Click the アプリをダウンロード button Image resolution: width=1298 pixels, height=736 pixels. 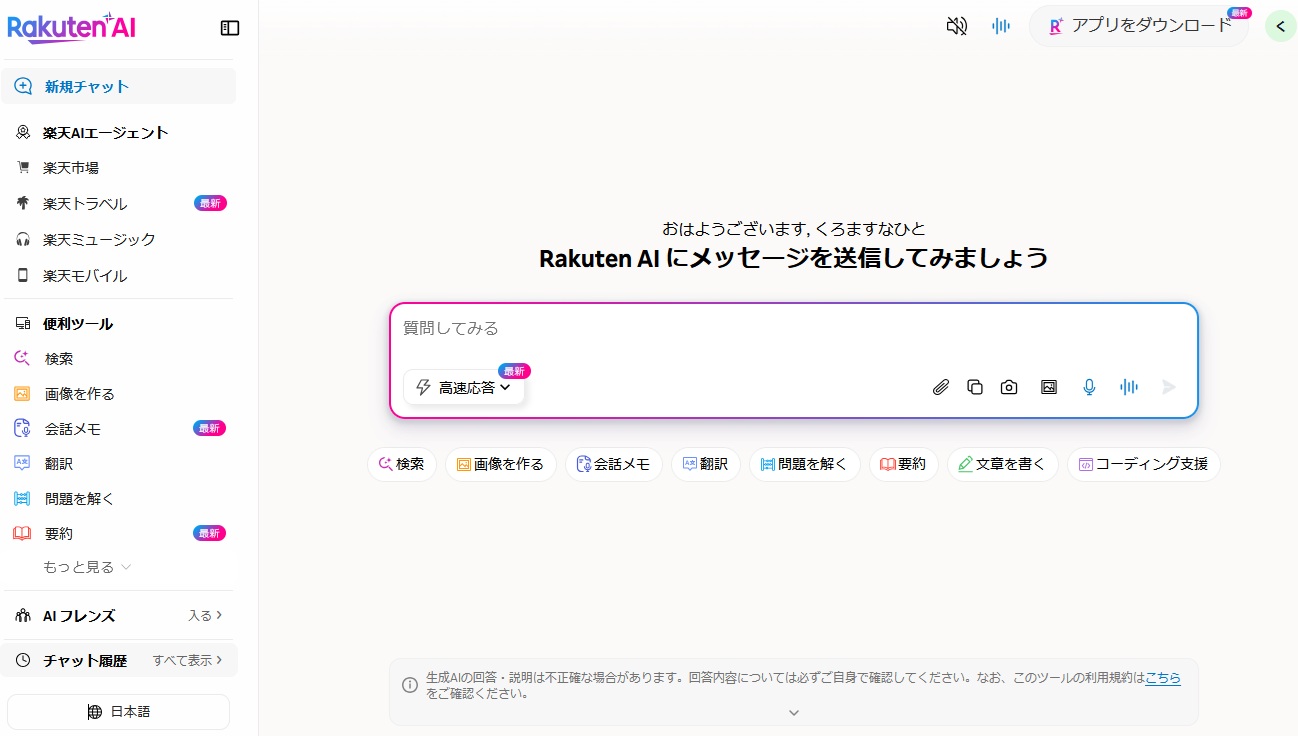pyautogui.click(x=1139, y=26)
